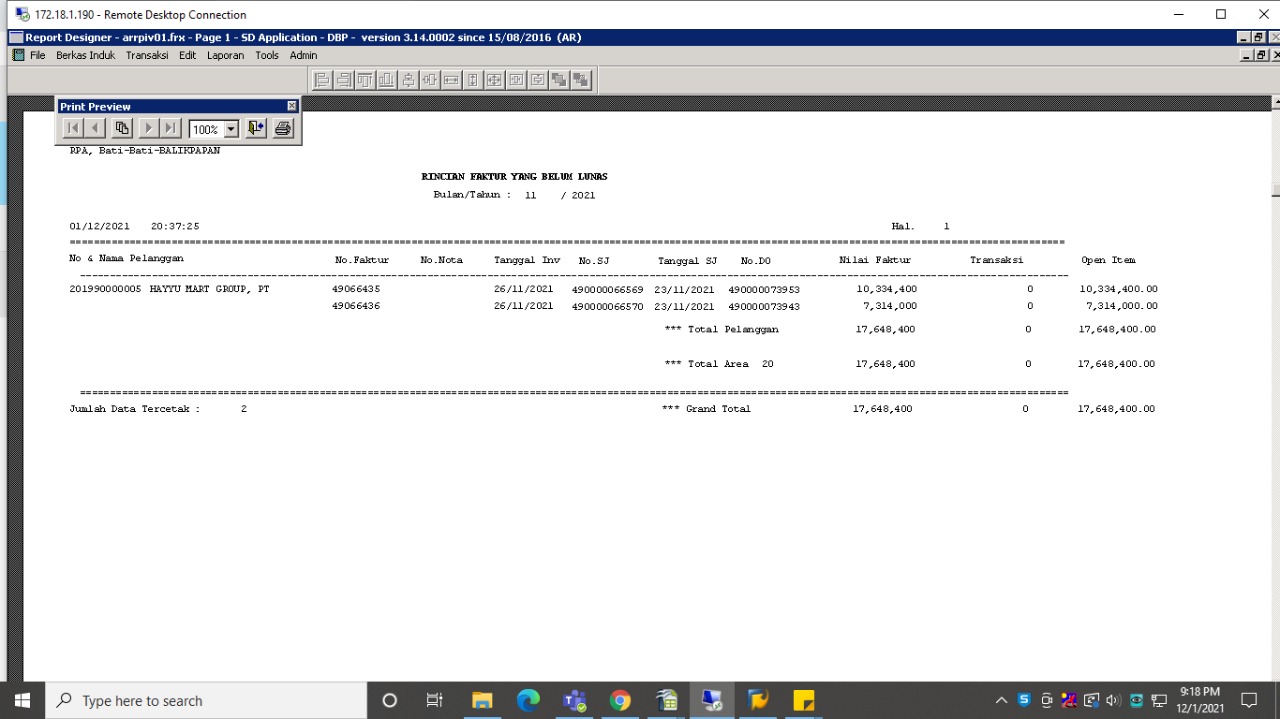The height and width of the screenshot is (719, 1280).
Task: Jump to the first page of the preview
Action: coord(72,128)
